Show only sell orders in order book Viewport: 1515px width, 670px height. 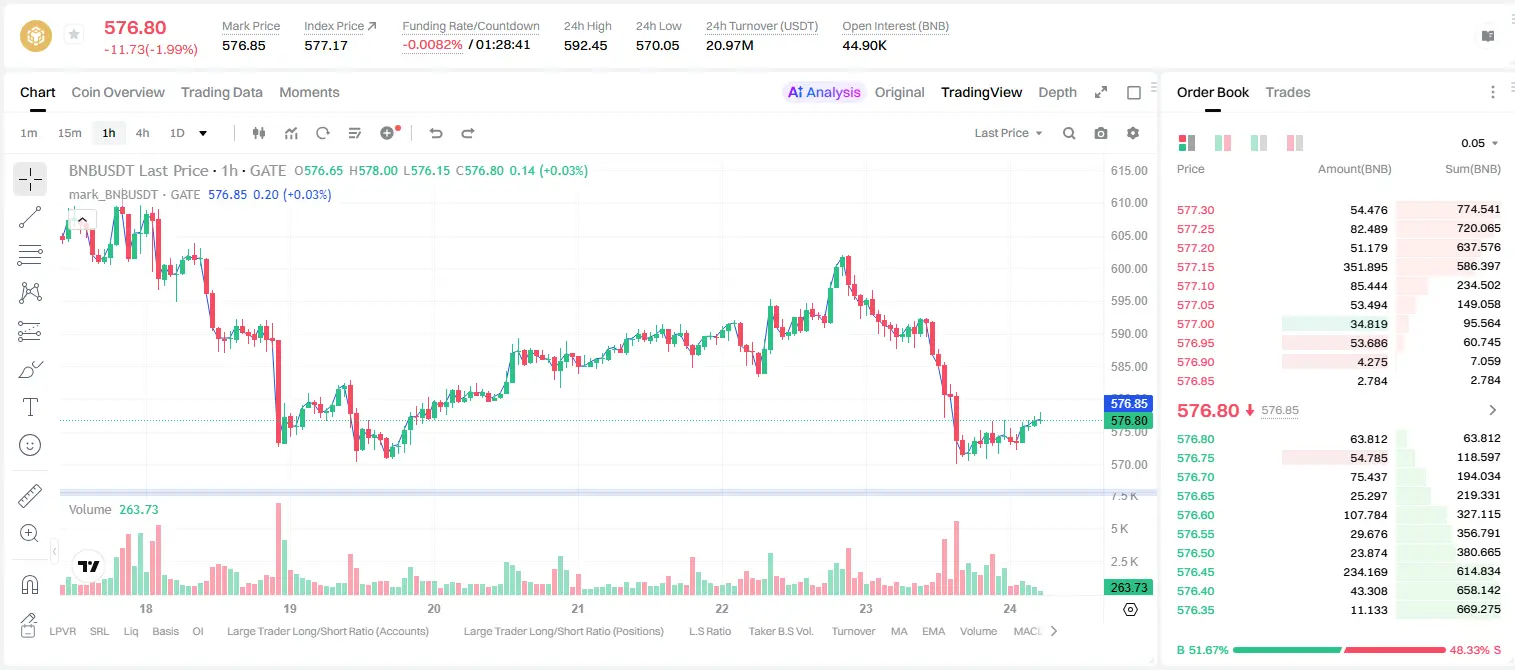[x=1296, y=143]
